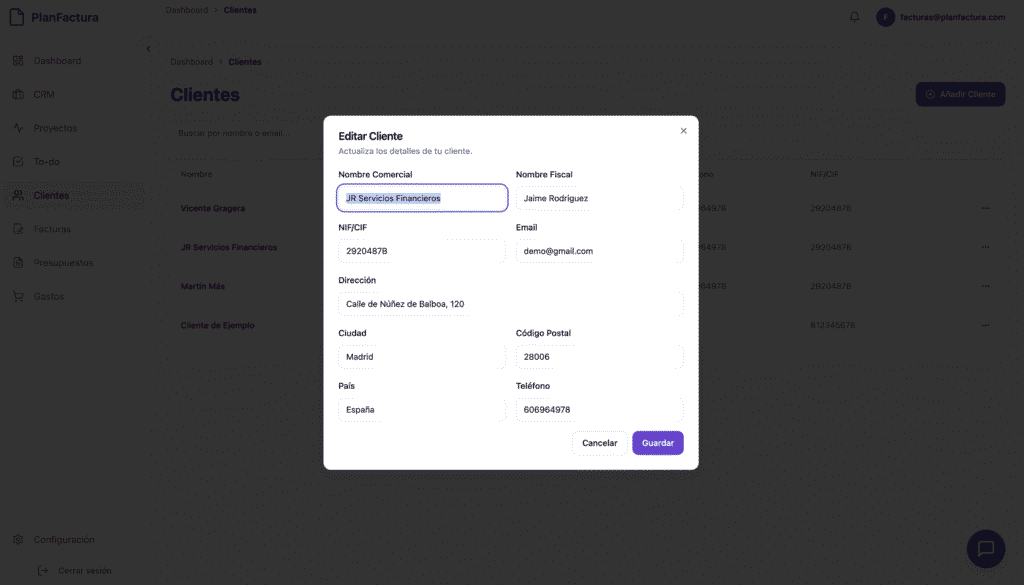Open the chat support bubble icon

(985, 548)
